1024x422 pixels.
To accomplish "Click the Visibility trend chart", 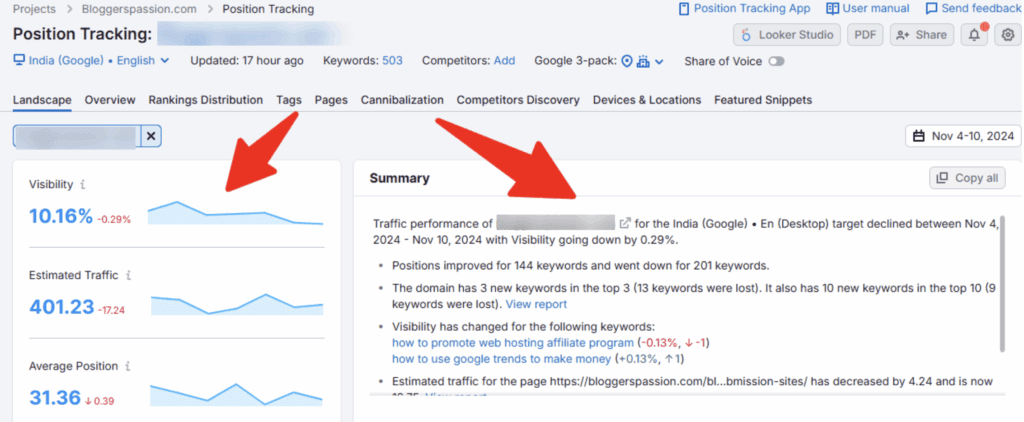I will [x=235, y=212].
